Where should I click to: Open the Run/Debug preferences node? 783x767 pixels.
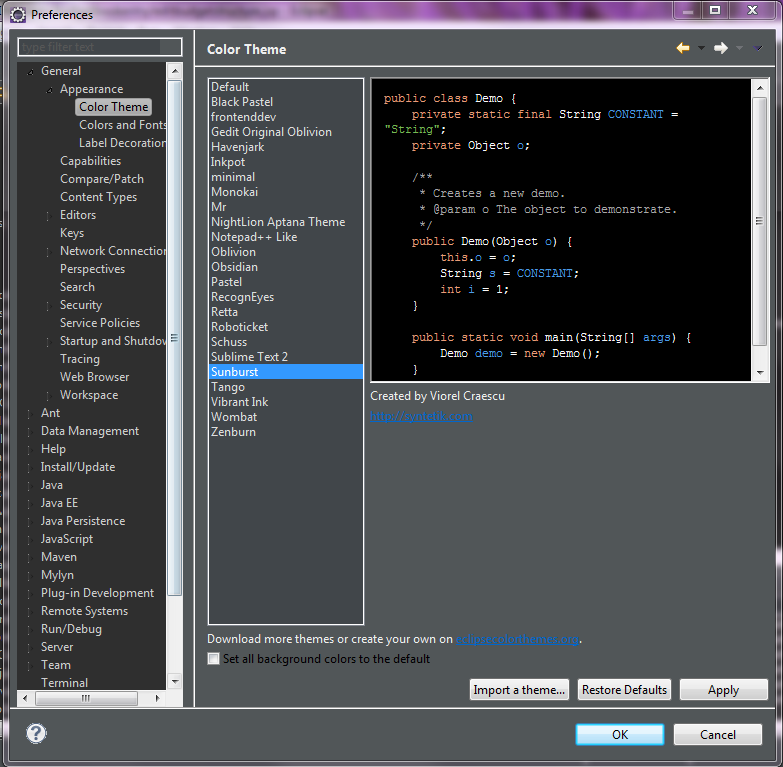click(71, 629)
